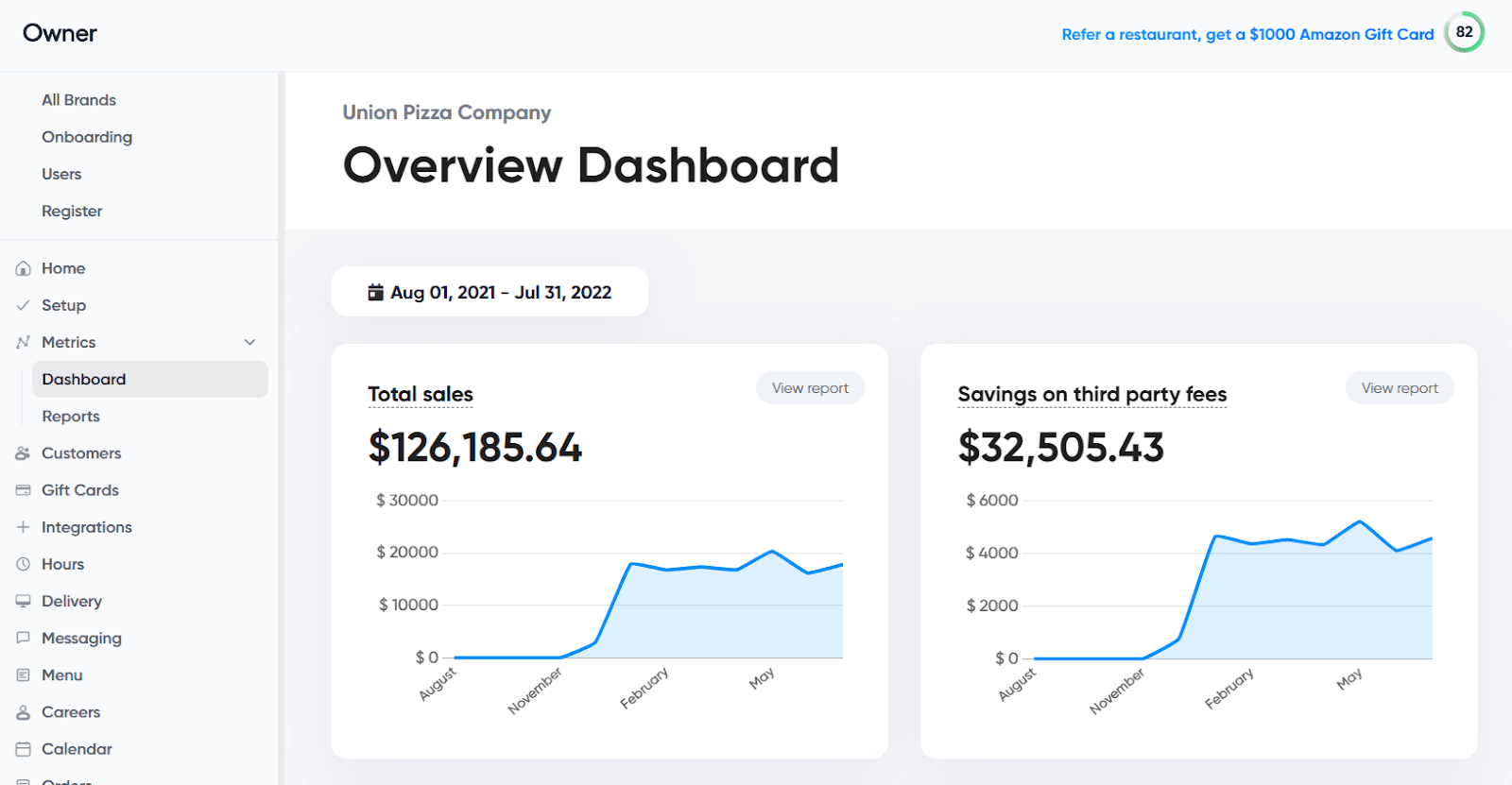1512x785 pixels.
Task: Click the Integrations plus icon
Action: click(24, 527)
